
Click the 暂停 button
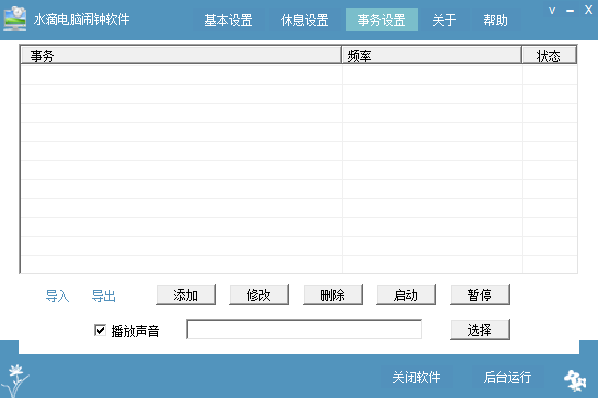click(x=480, y=295)
